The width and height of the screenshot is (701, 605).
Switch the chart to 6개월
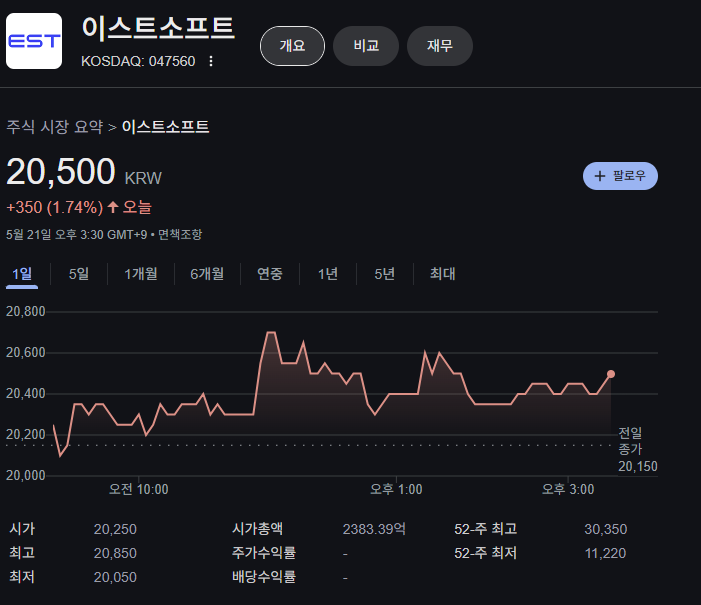(x=207, y=274)
